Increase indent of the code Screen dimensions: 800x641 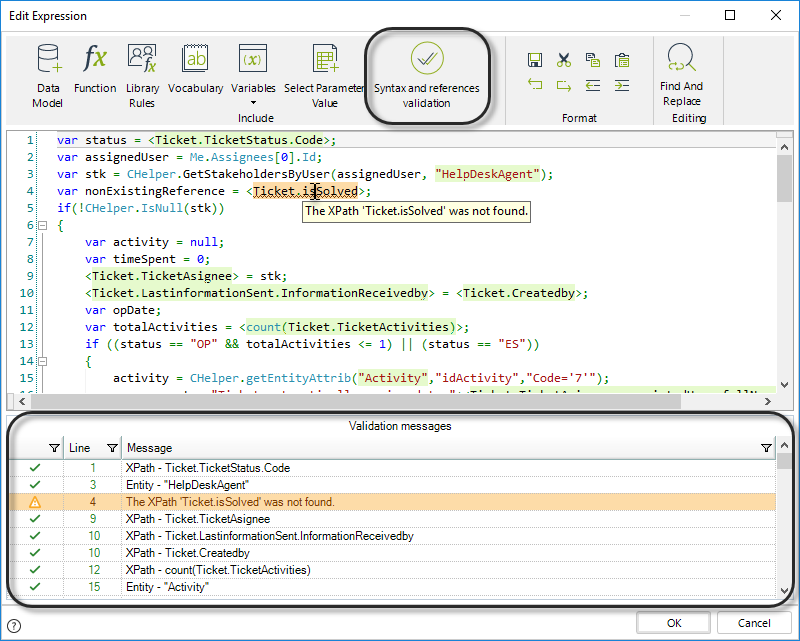[622, 85]
